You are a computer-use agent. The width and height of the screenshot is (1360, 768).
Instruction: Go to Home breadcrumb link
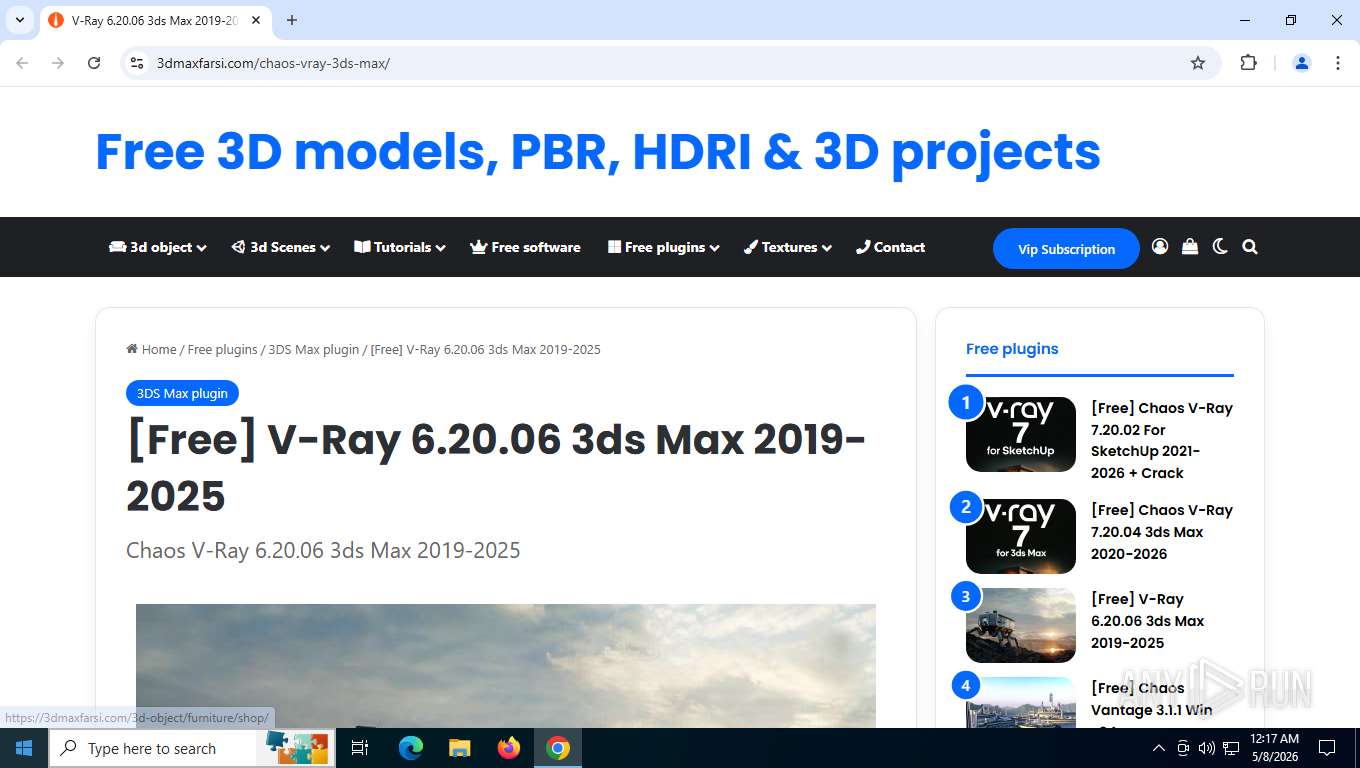[x=151, y=349]
